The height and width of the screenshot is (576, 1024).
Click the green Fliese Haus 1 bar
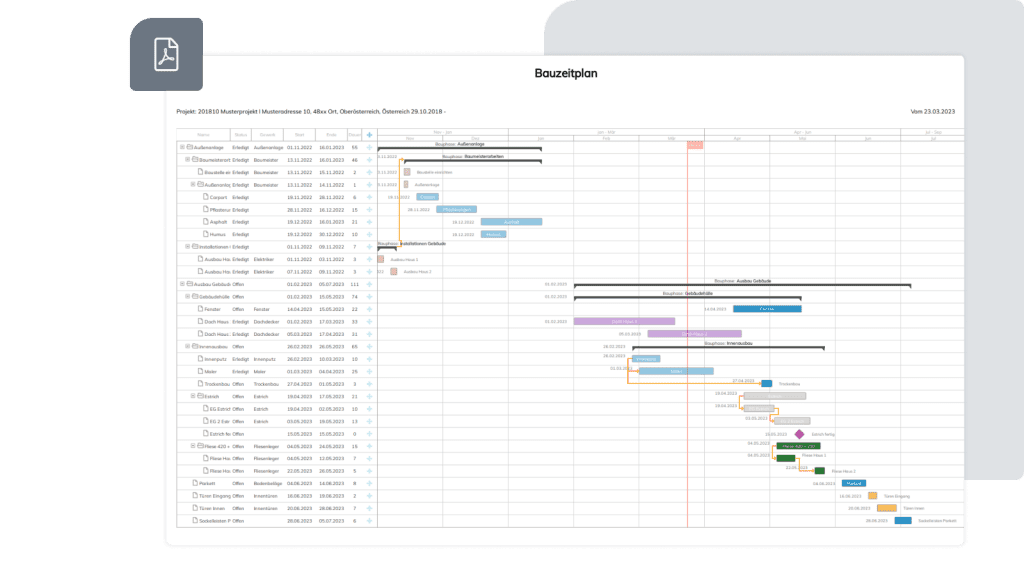786,458
